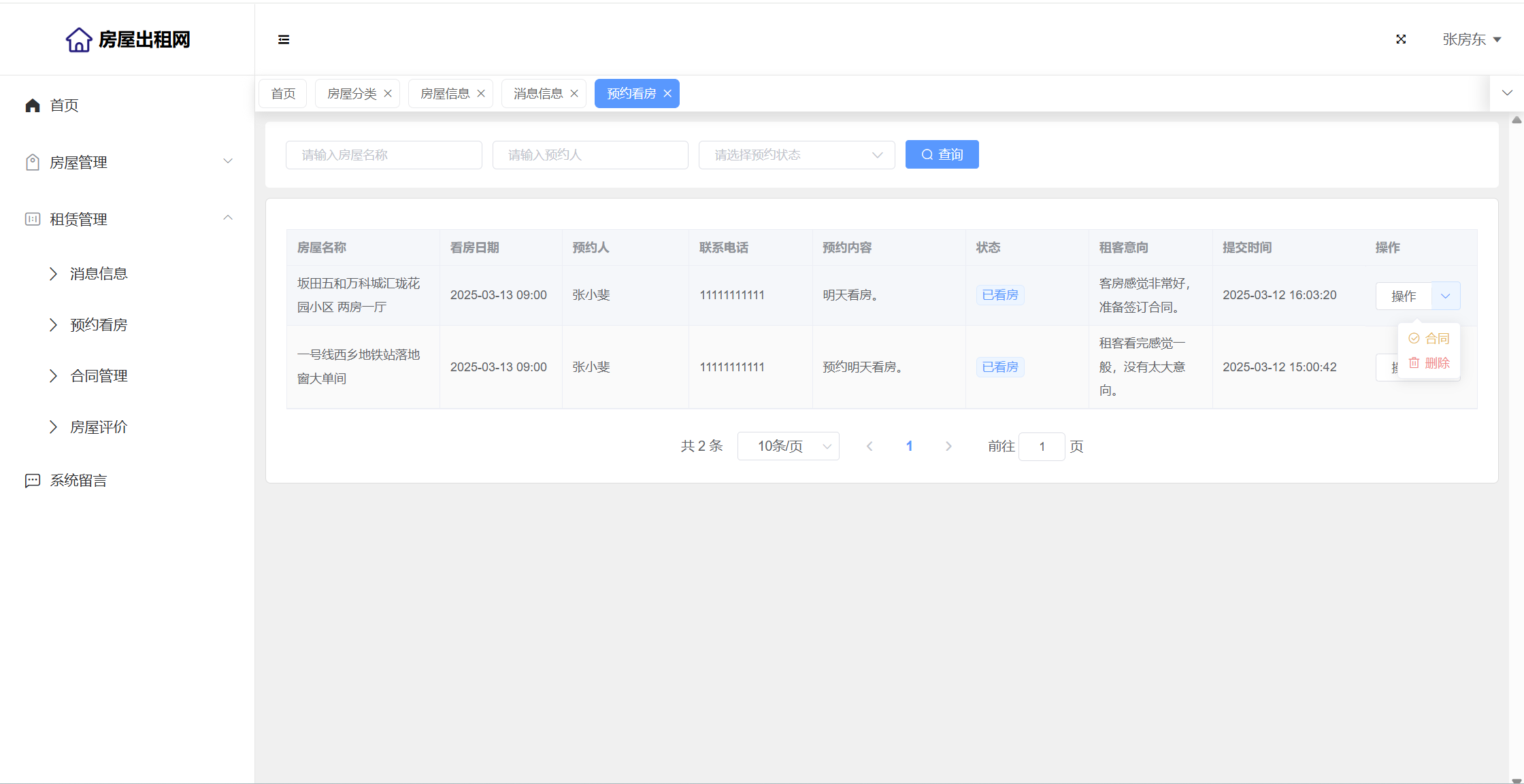This screenshot has width=1524, height=784.
Task: Open the 请选择预约状态 dropdown
Action: pyautogui.click(x=796, y=155)
